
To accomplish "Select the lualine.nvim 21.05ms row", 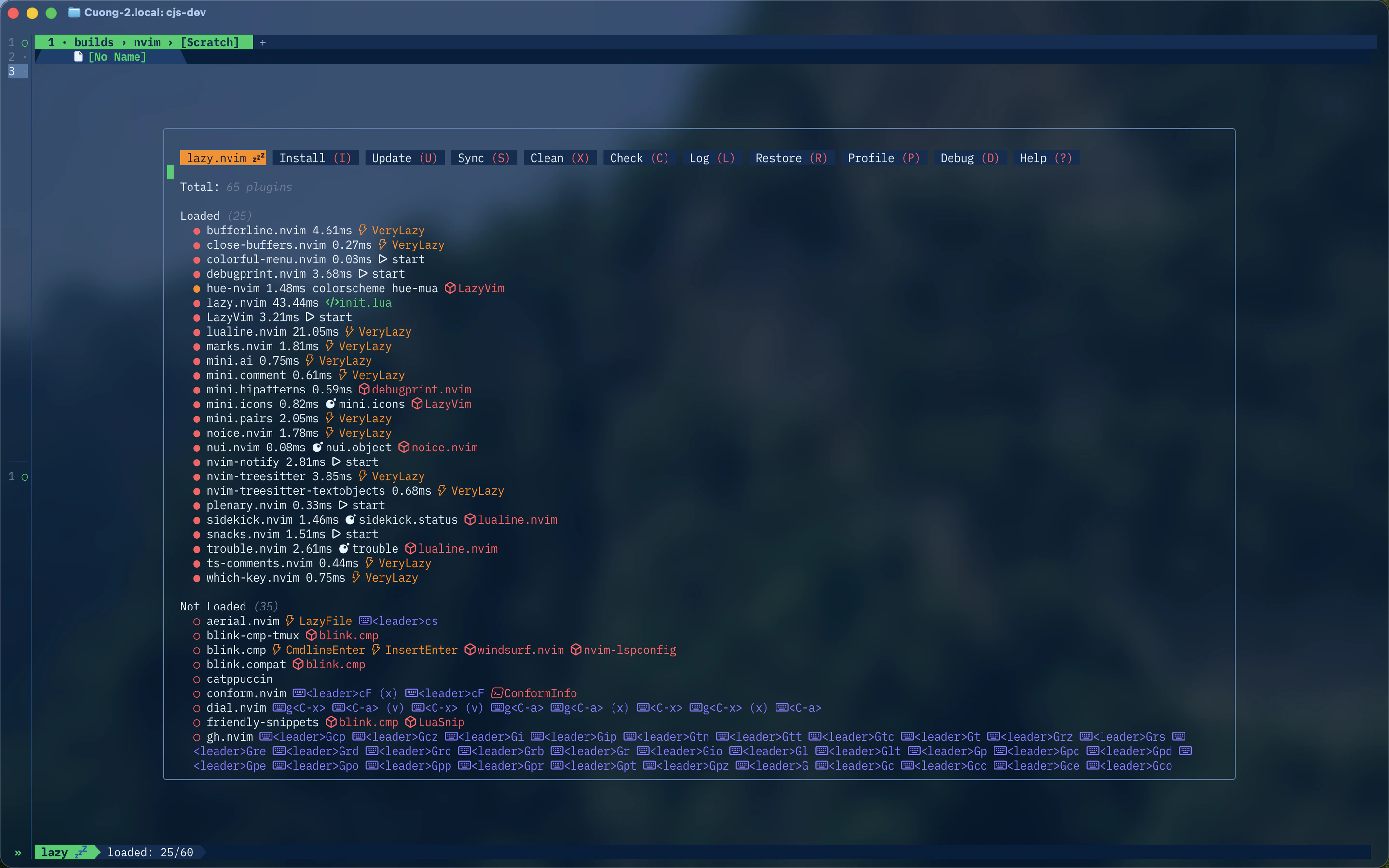I will pyautogui.click(x=302, y=332).
